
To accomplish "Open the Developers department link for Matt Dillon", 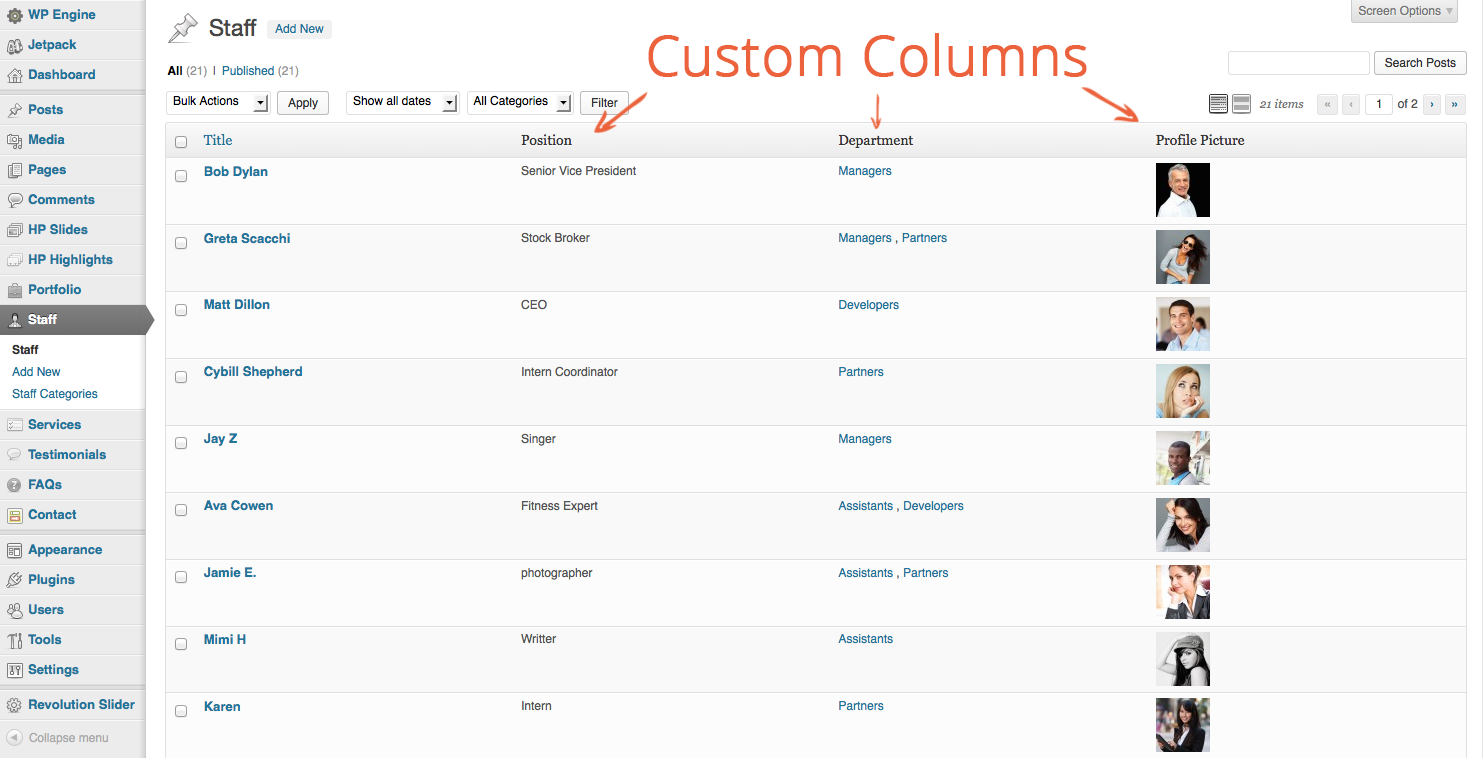I will pyautogui.click(x=868, y=305).
